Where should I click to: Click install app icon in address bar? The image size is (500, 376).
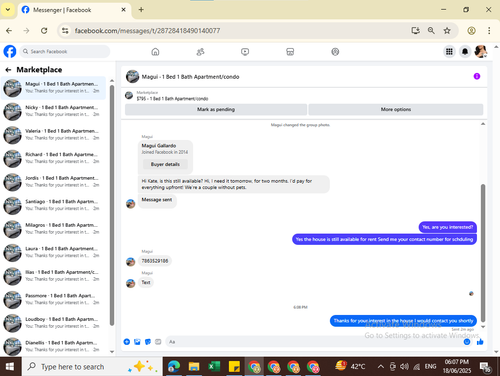[x=415, y=31]
